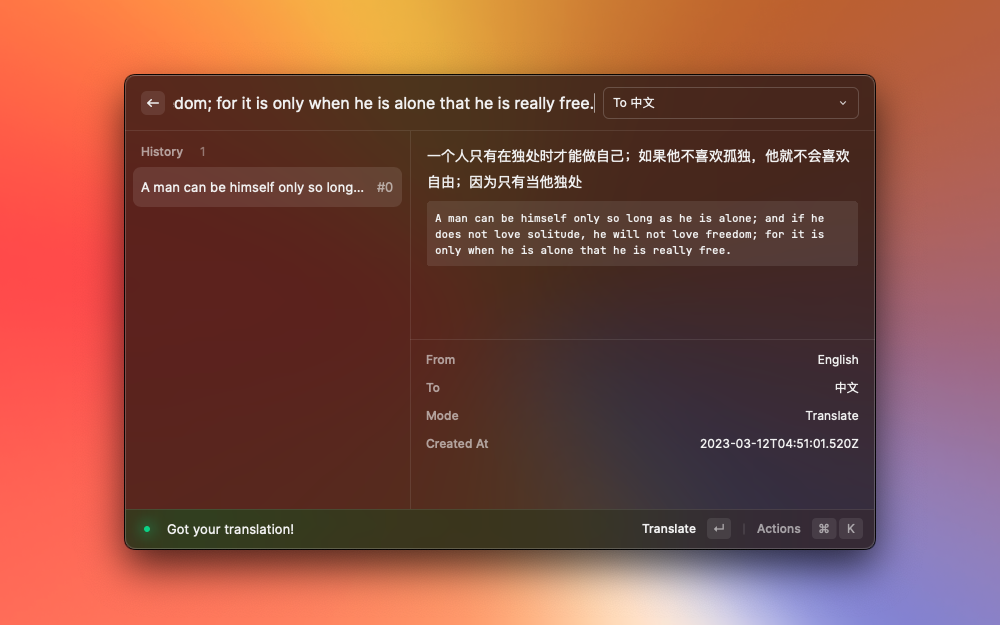Click the original English quote block

point(641,234)
